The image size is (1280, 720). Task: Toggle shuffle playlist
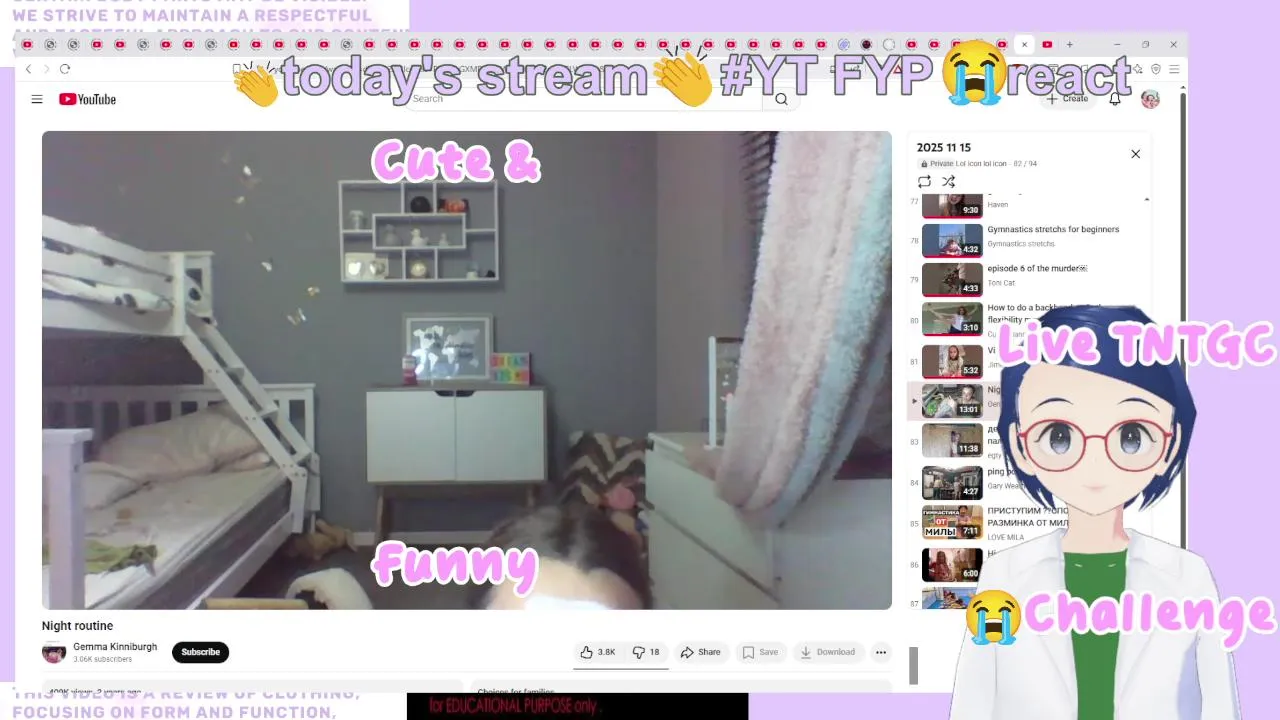(x=948, y=182)
